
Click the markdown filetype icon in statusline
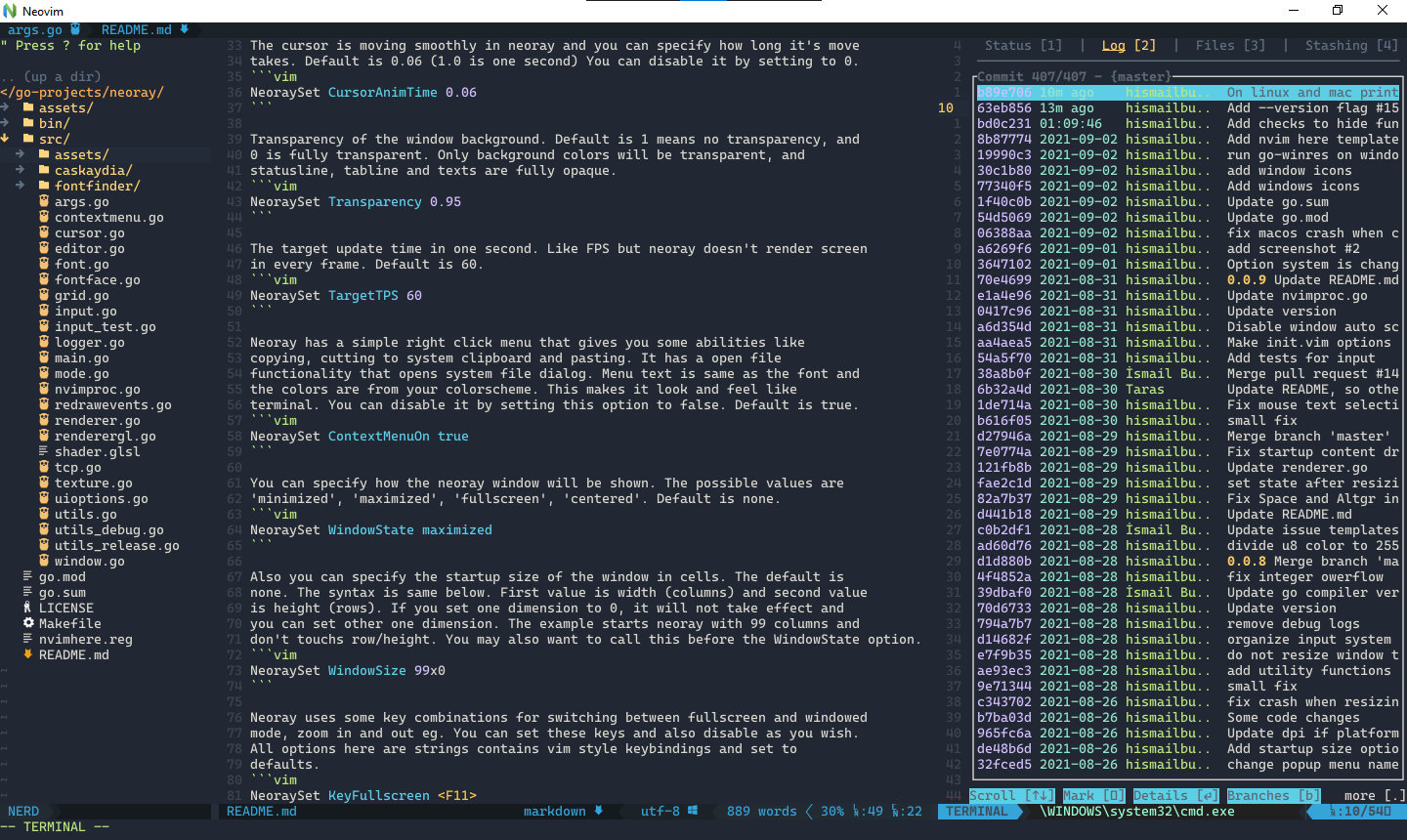tap(599, 811)
